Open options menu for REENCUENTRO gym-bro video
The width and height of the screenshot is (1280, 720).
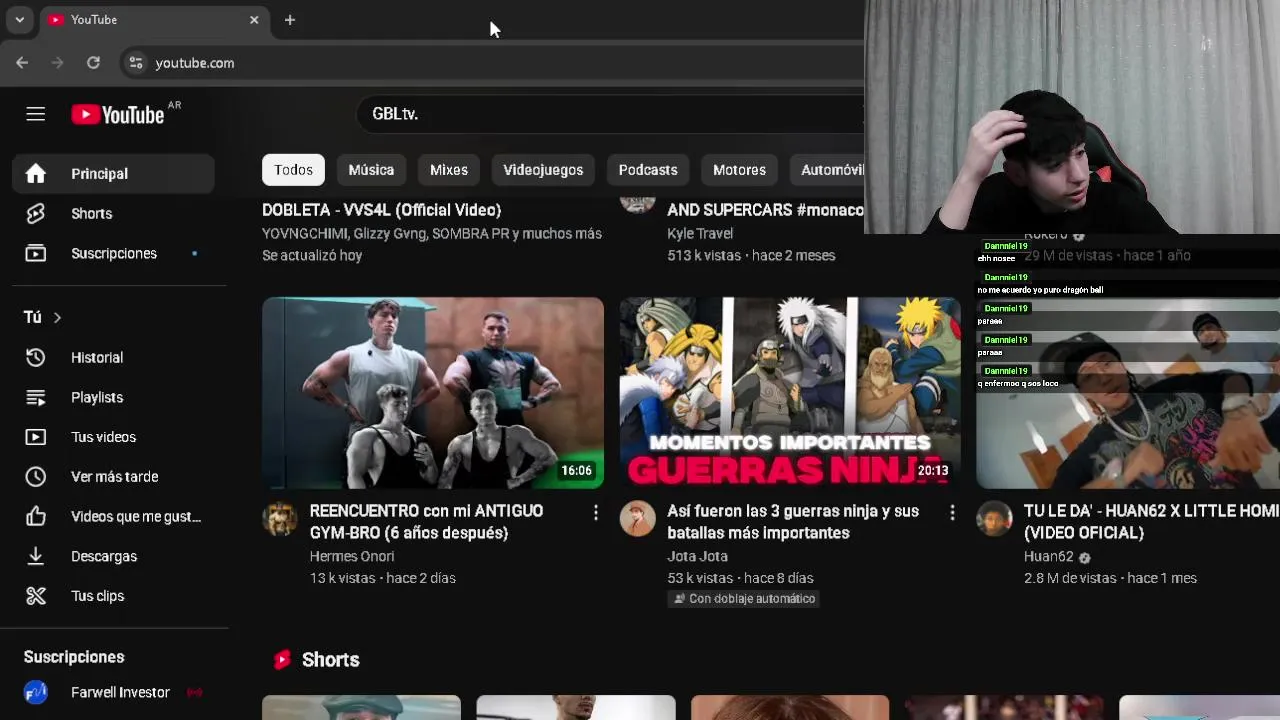click(595, 513)
